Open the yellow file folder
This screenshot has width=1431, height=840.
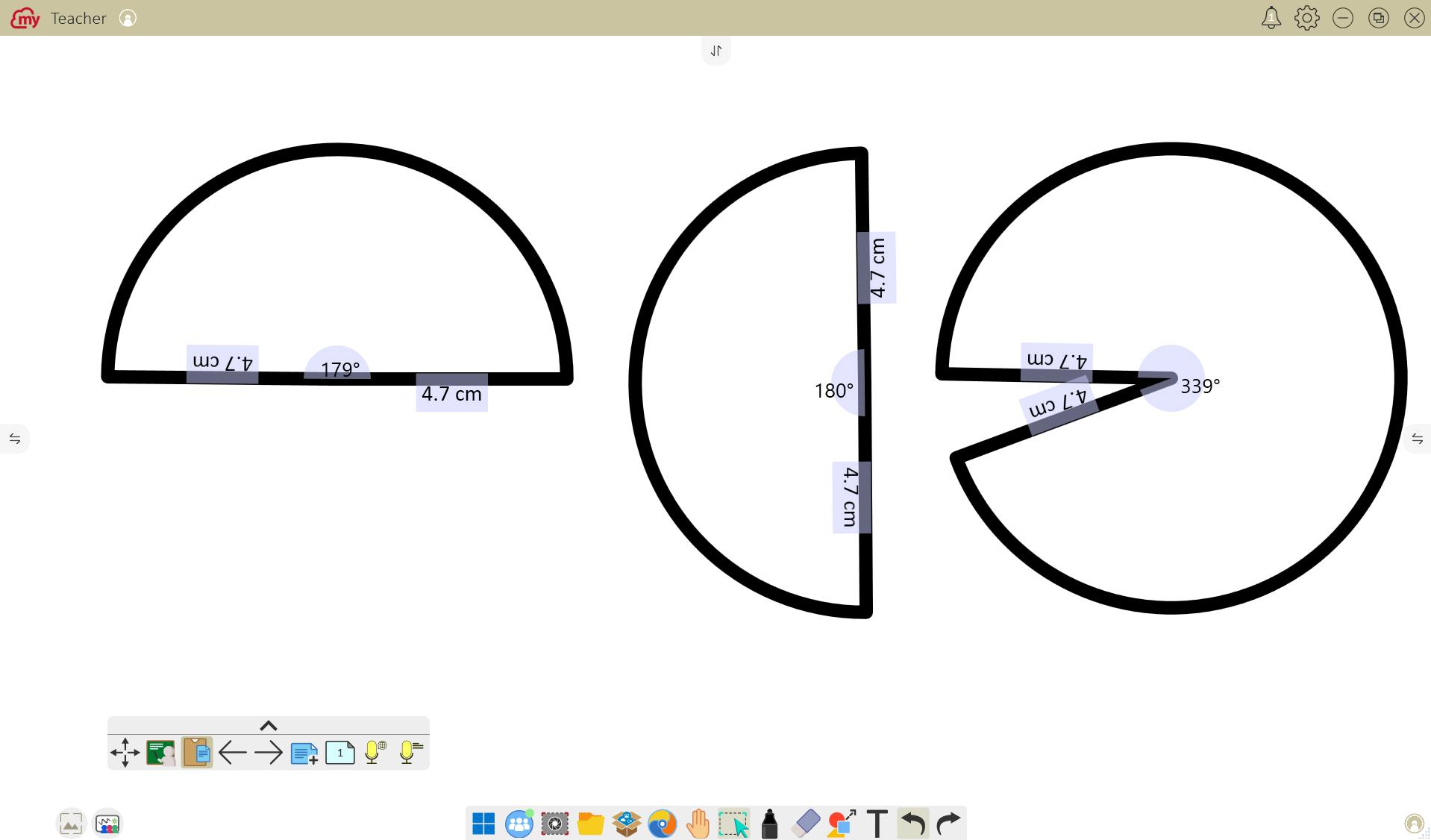(x=591, y=824)
